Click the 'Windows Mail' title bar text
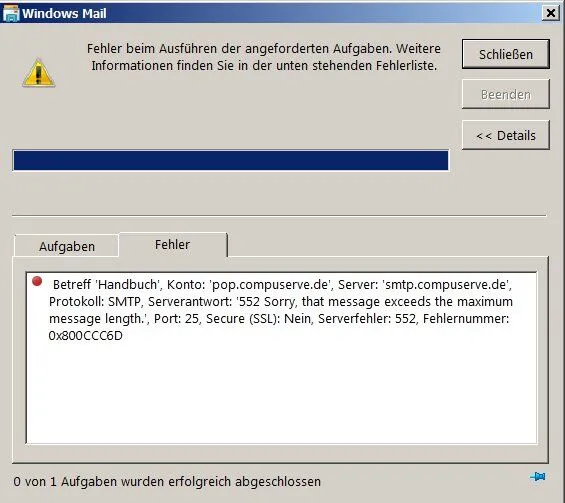 pos(64,13)
